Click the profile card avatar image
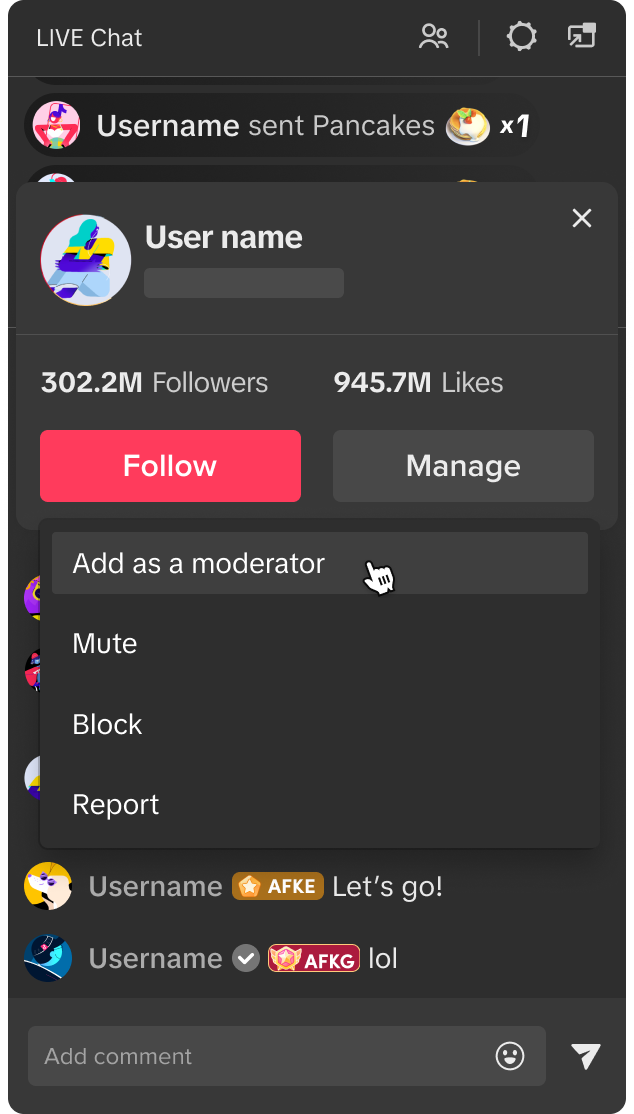This screenshot has height=1114, width=634. click(x=85, y=259)
